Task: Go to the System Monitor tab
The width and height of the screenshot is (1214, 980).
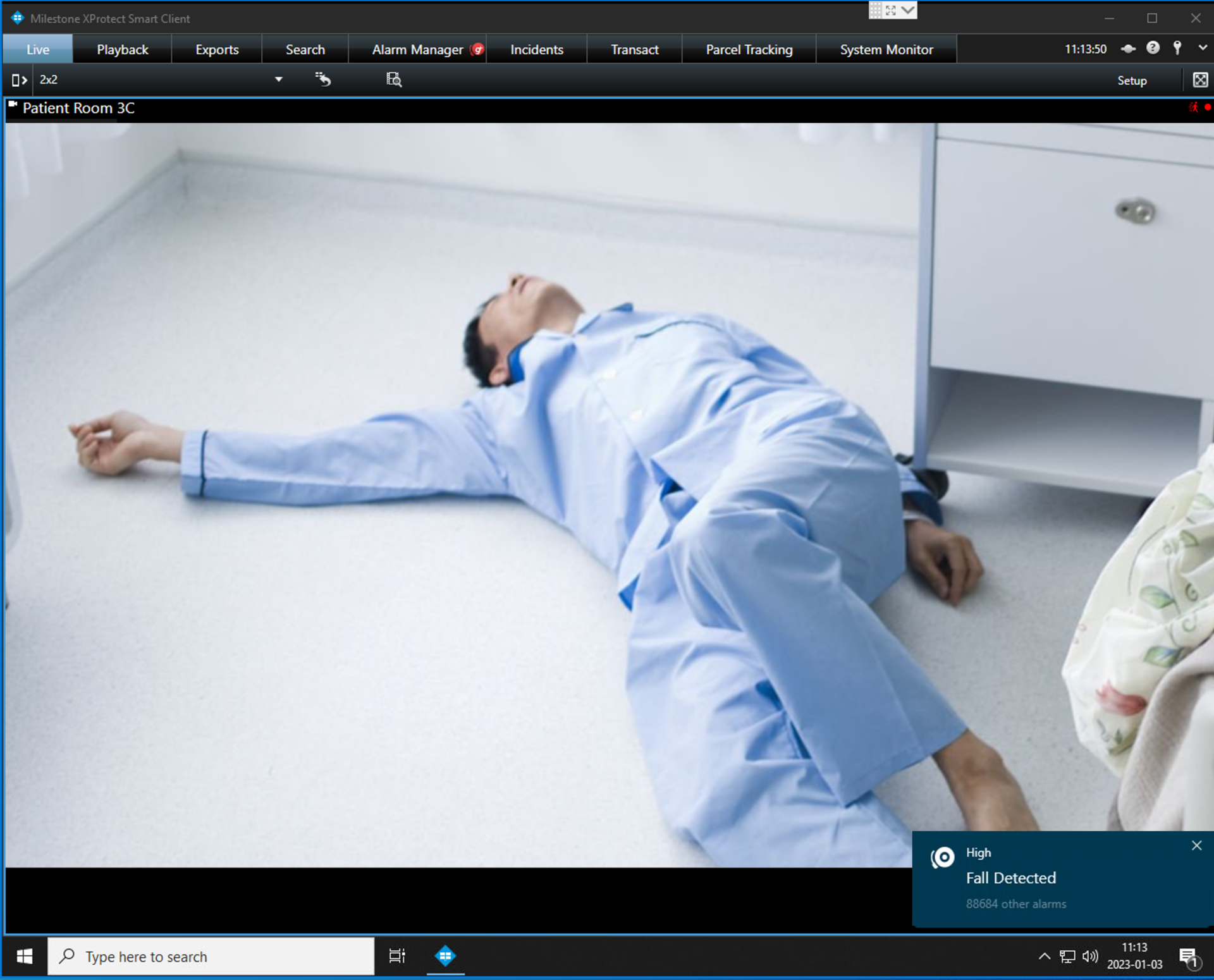Action: (886, 49)
